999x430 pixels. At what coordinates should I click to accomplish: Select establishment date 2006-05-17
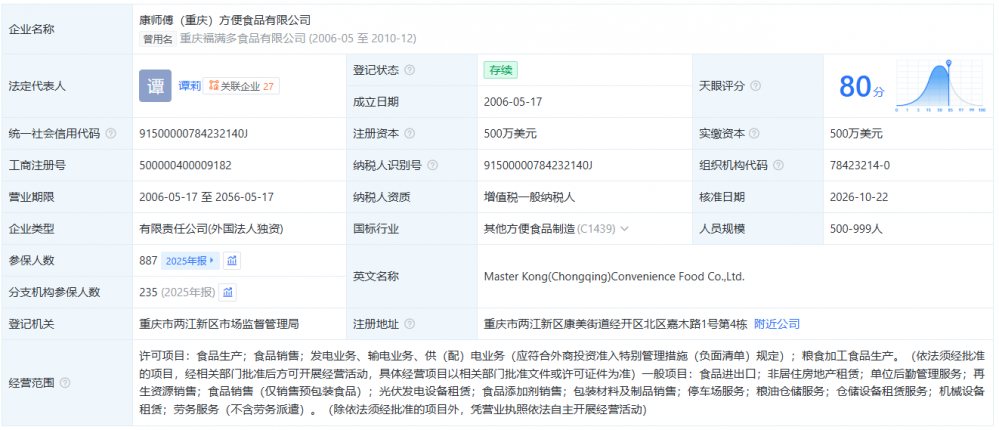513,102
